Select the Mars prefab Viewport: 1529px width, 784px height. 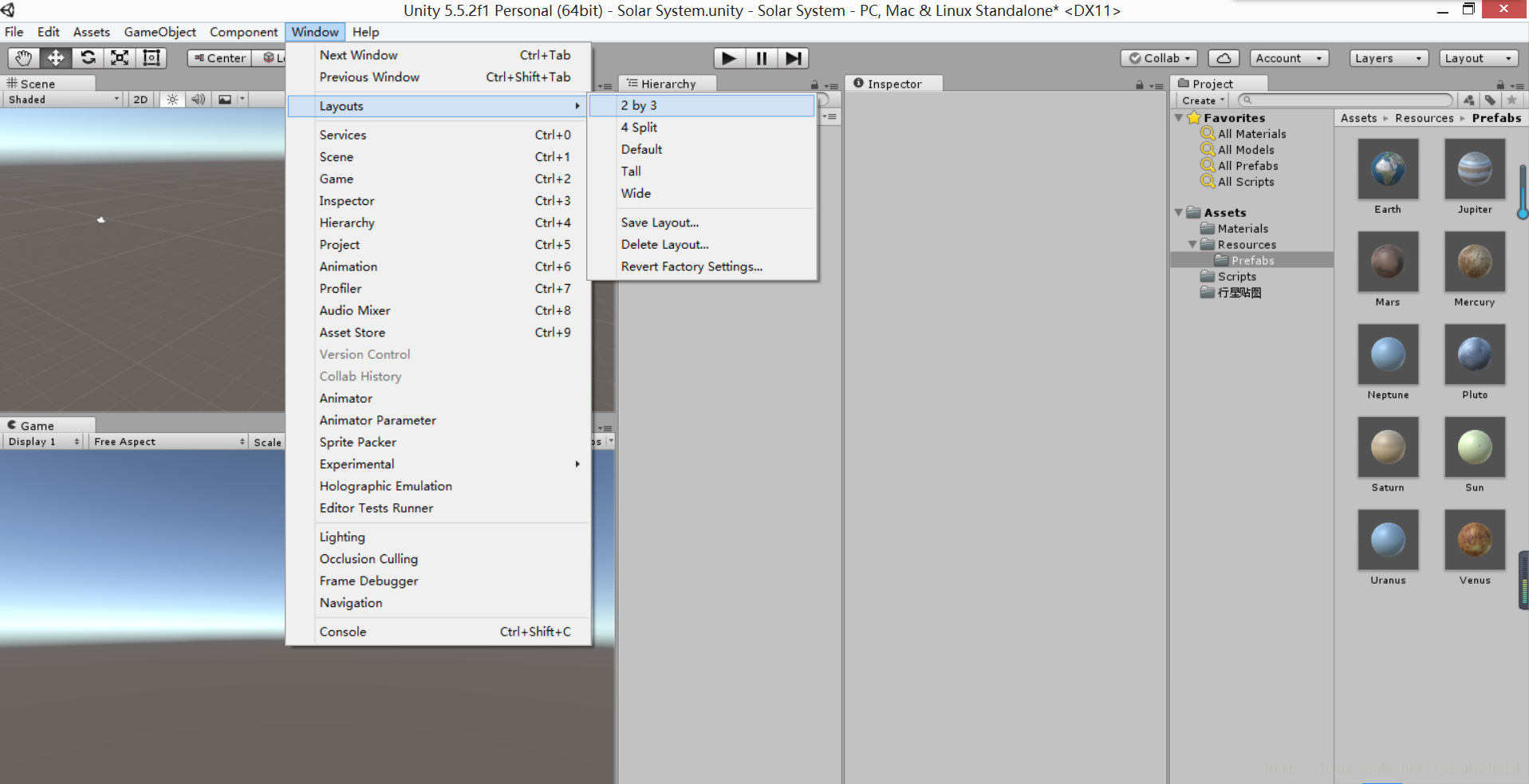1388,262
